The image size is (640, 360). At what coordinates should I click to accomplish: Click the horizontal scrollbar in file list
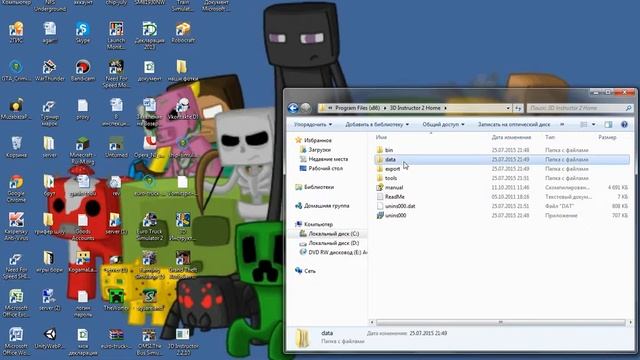pos(500,322)
